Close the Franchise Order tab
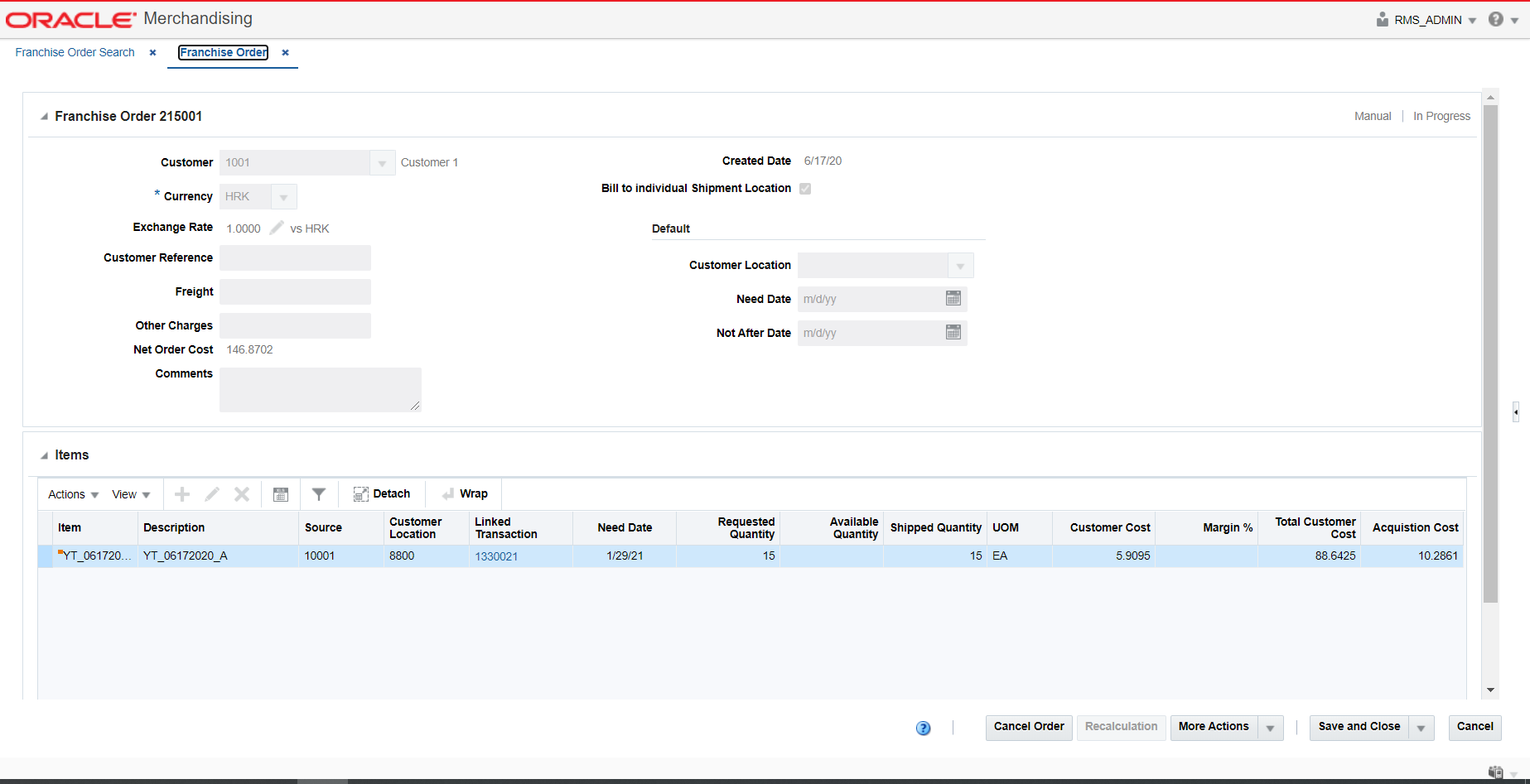 [285, 52]
